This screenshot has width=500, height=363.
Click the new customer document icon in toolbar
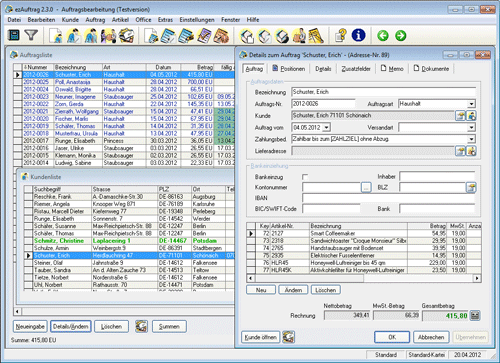56,35
